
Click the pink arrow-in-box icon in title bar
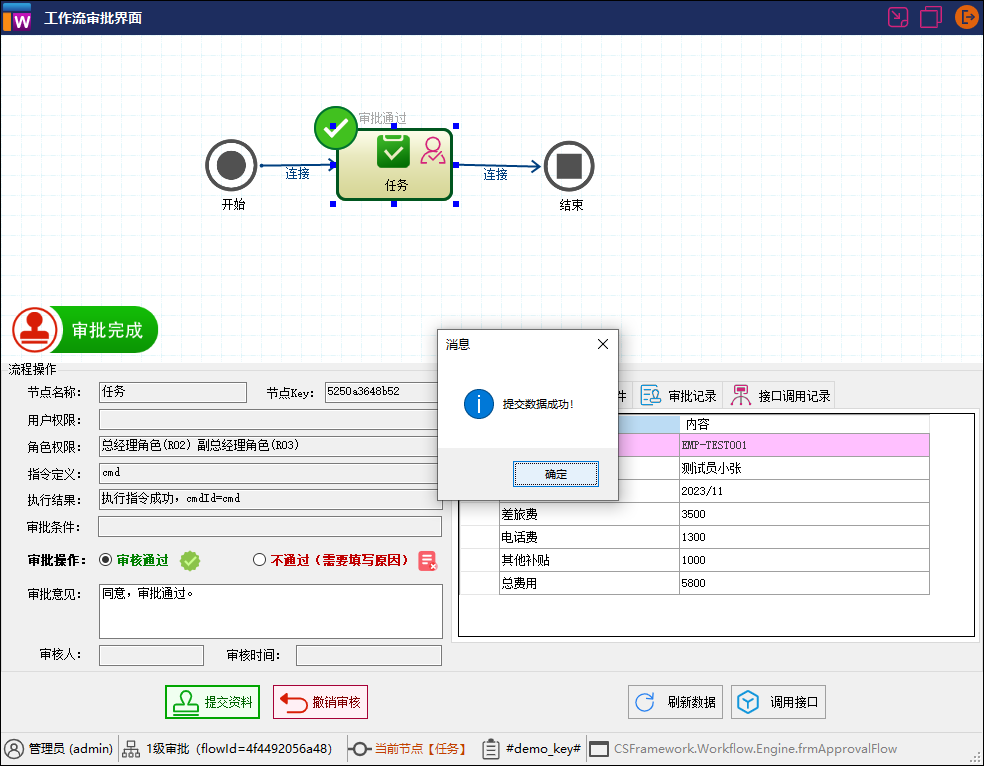(x=898, y=17)
